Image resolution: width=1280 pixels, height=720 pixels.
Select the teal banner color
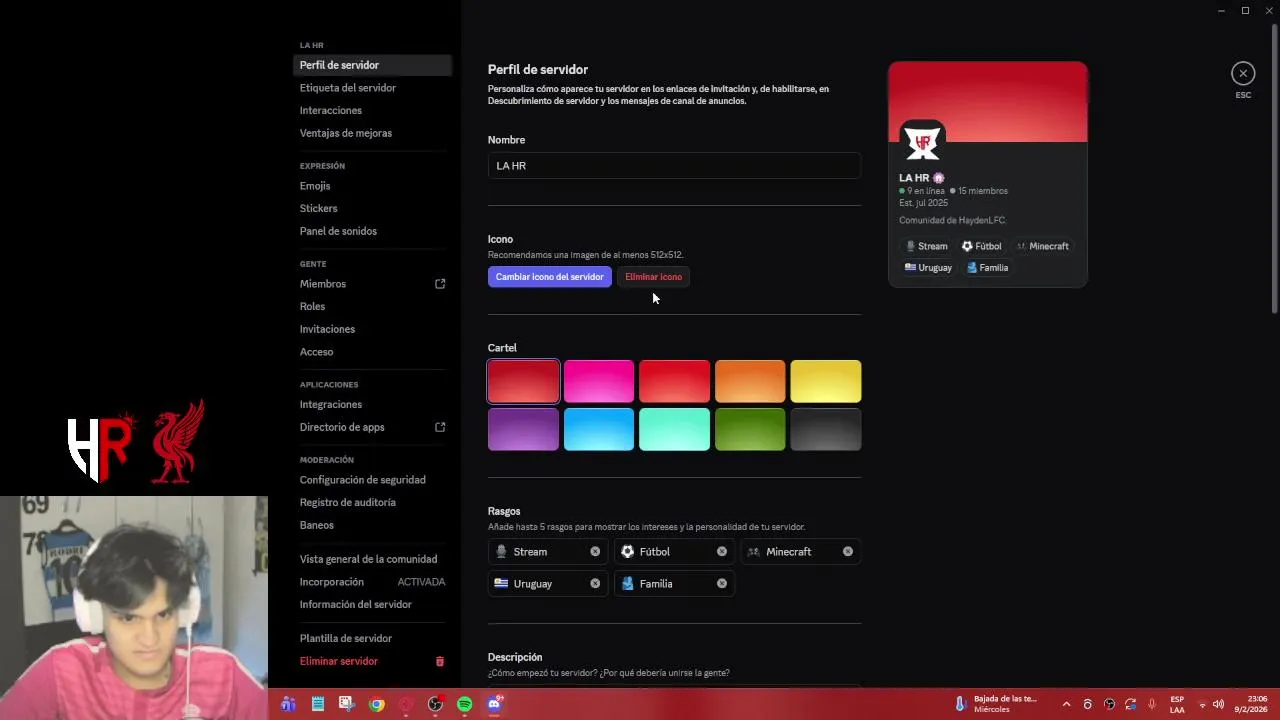[674, 429]
